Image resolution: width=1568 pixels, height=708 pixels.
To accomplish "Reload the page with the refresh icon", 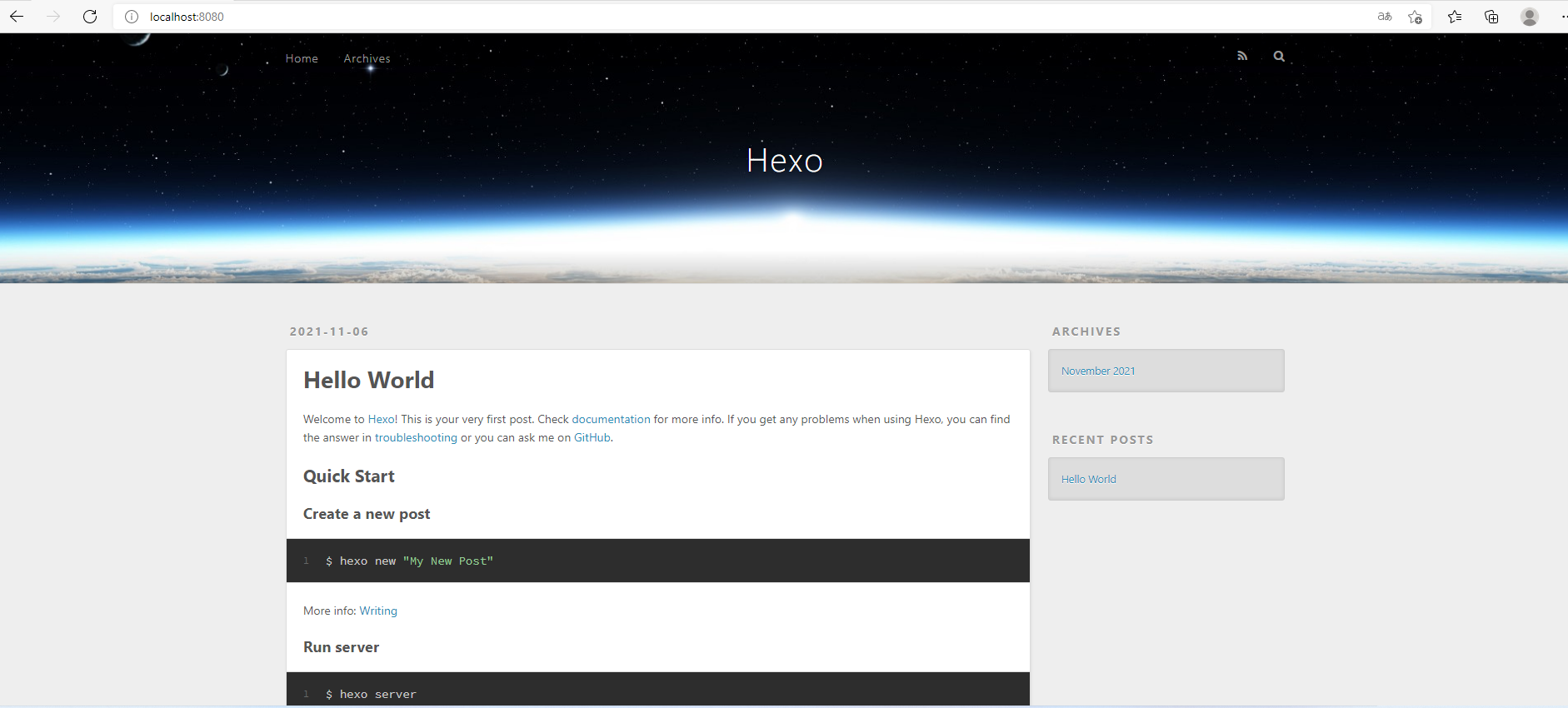I will (x=90, y=17).
